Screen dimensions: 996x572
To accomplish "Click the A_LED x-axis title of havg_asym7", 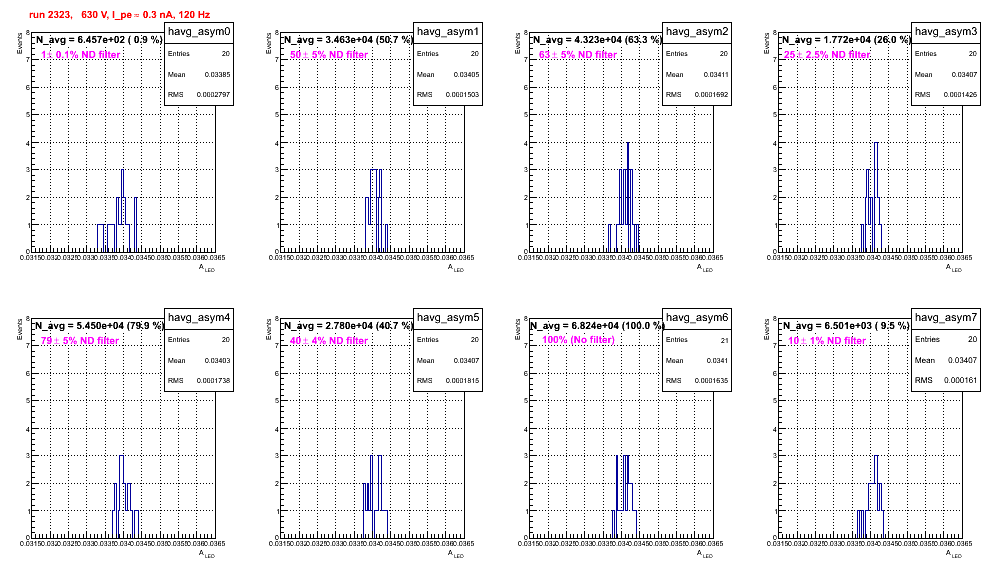I will [954, 554].
